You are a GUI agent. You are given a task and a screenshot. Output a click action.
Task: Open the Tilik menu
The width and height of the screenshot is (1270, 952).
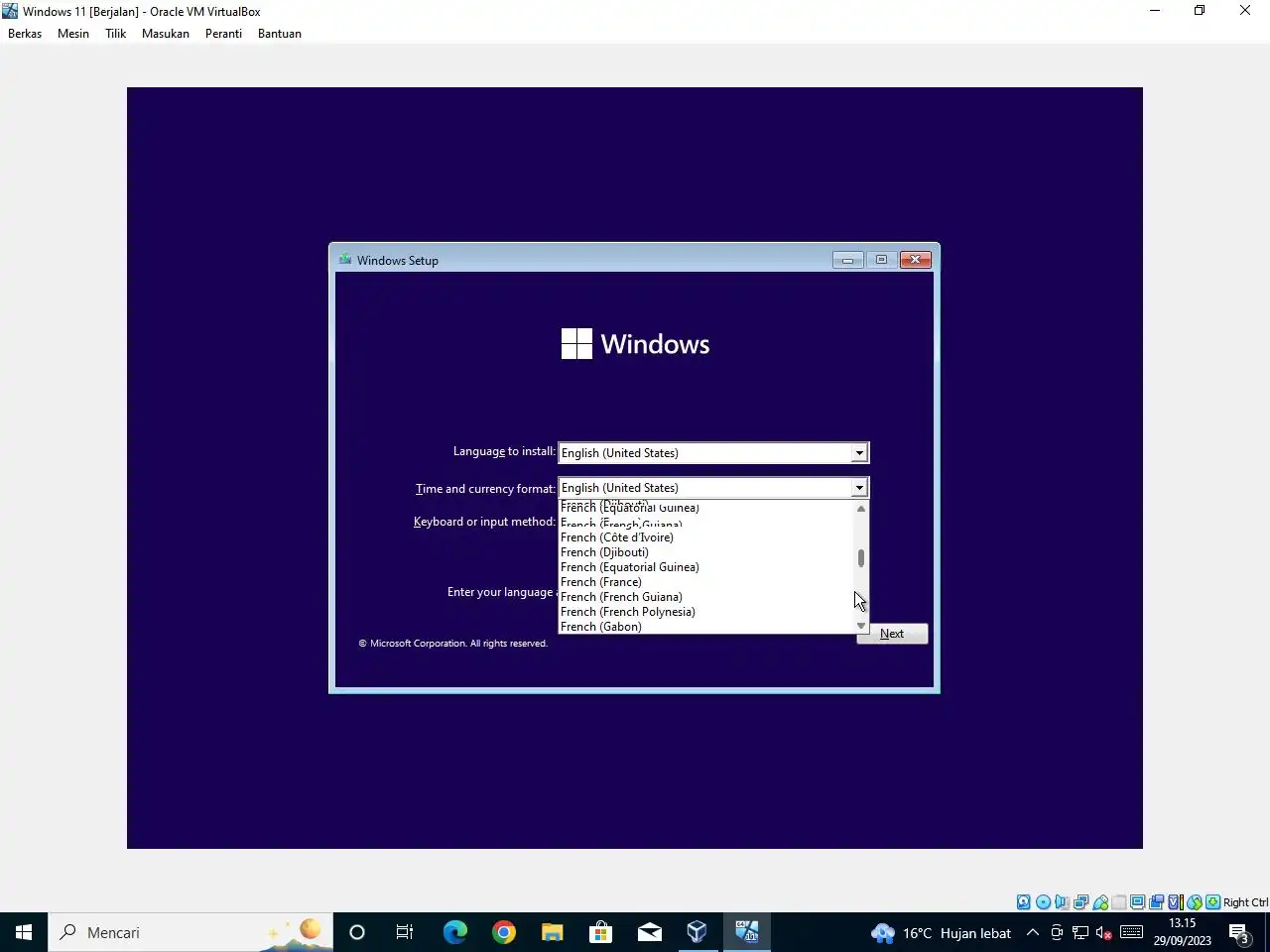(x=116, y=33)
